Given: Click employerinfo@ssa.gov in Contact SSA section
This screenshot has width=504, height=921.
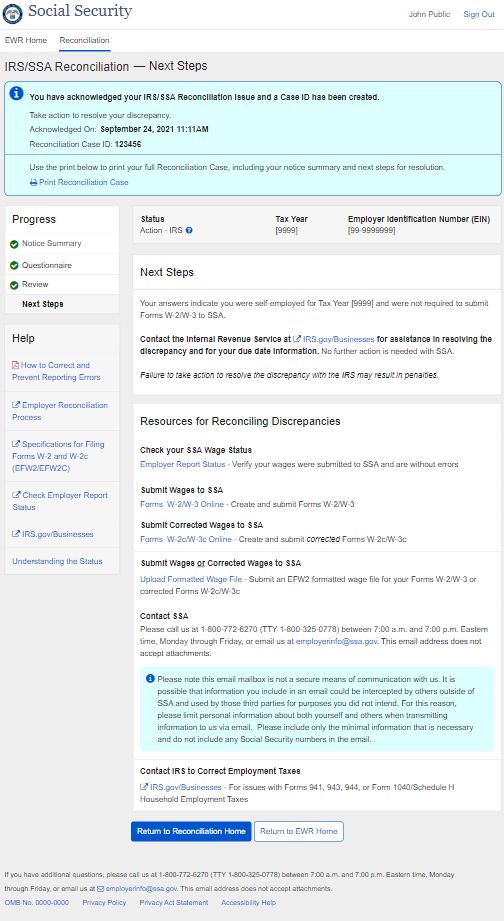Looking at the screenshot, I should (337, 642).
